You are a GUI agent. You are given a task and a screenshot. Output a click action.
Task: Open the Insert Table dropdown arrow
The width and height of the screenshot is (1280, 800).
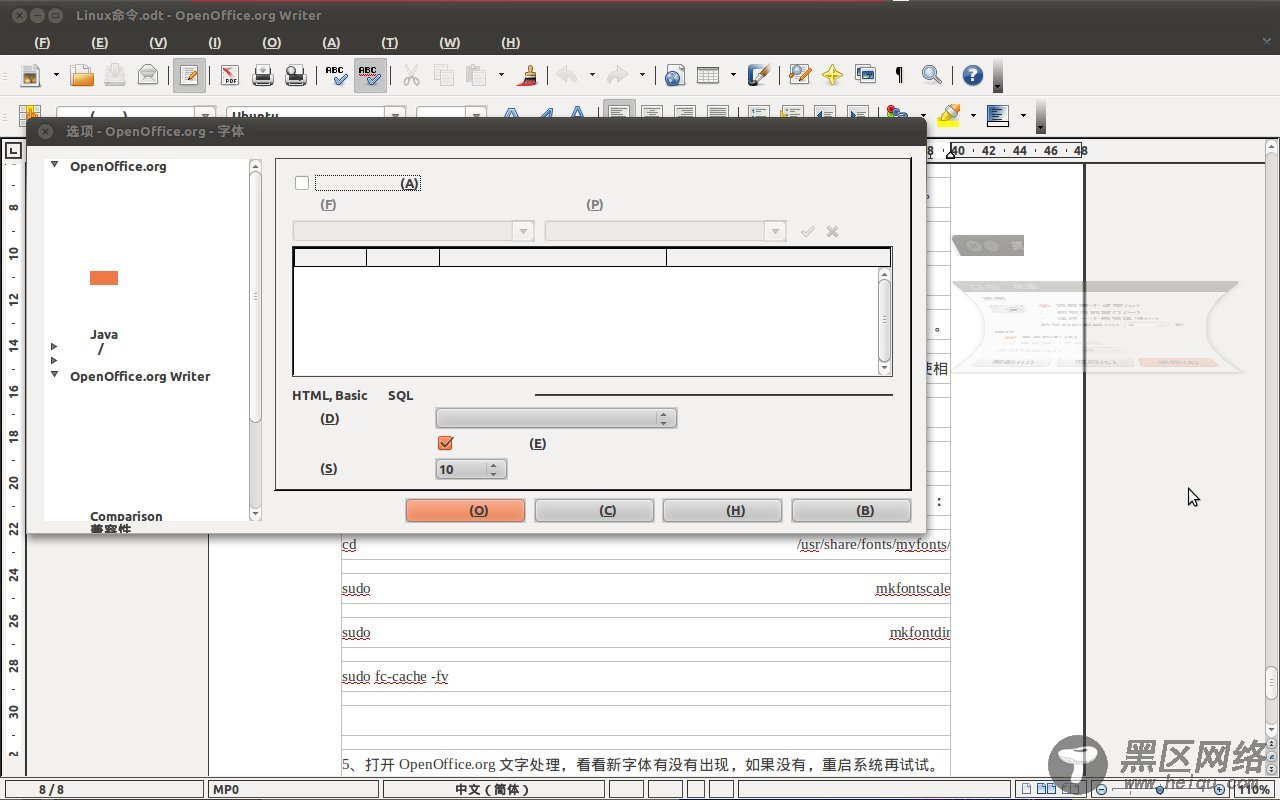733,75
